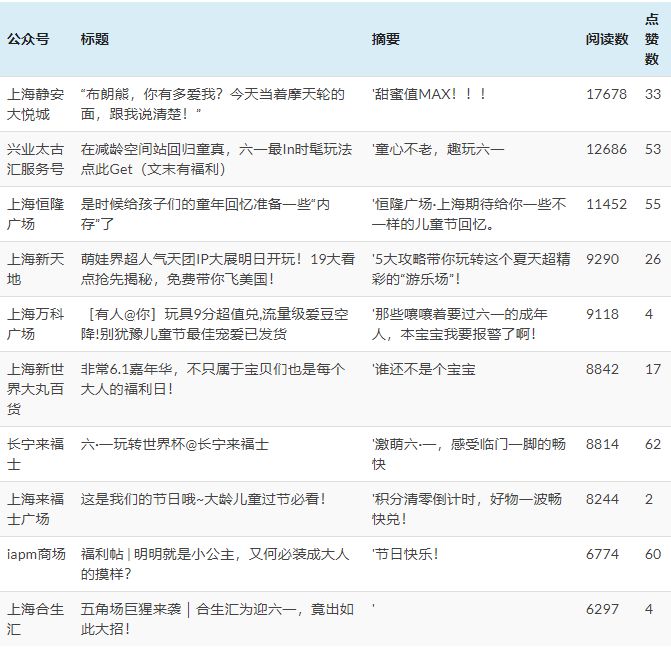Click read count 8244
This screenshot has height=647, width=671.
(x=603, y=499)
